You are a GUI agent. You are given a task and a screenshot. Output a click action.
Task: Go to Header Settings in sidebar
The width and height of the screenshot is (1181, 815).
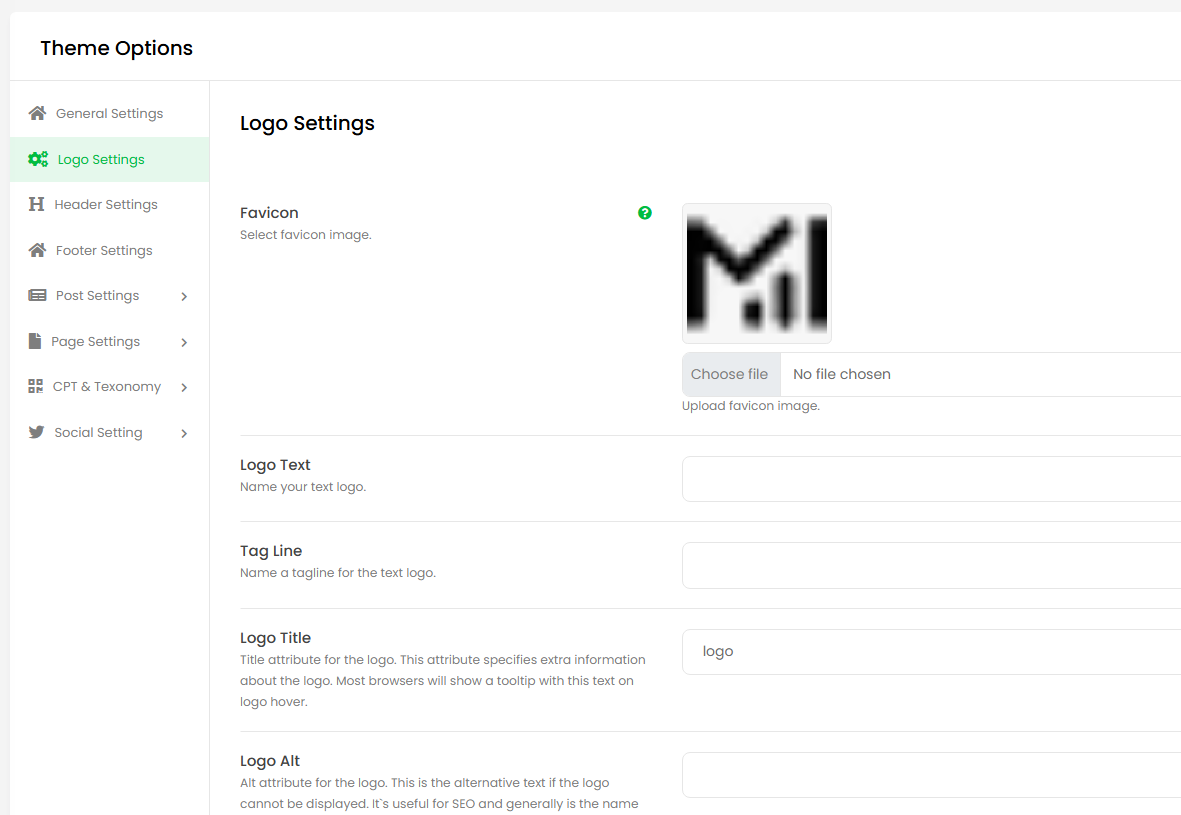click(x=106, y=204)
